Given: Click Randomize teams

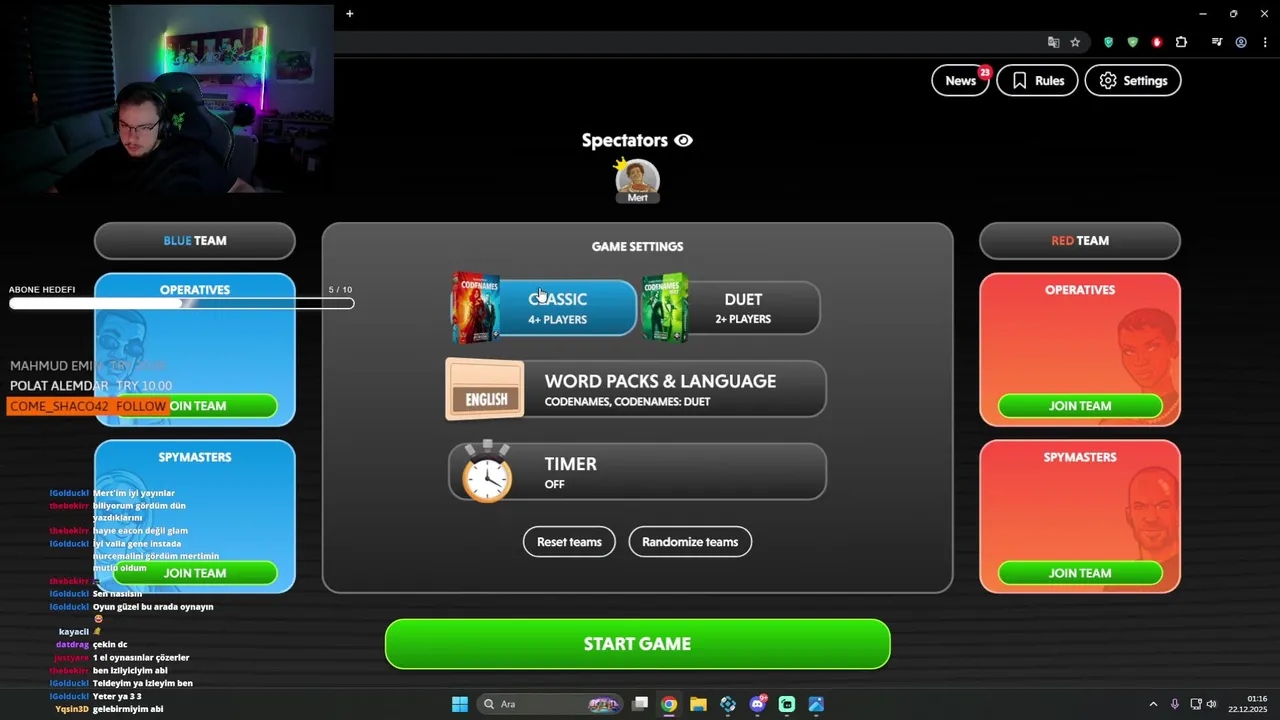Looking at the screenshot, I should [690, 542].
